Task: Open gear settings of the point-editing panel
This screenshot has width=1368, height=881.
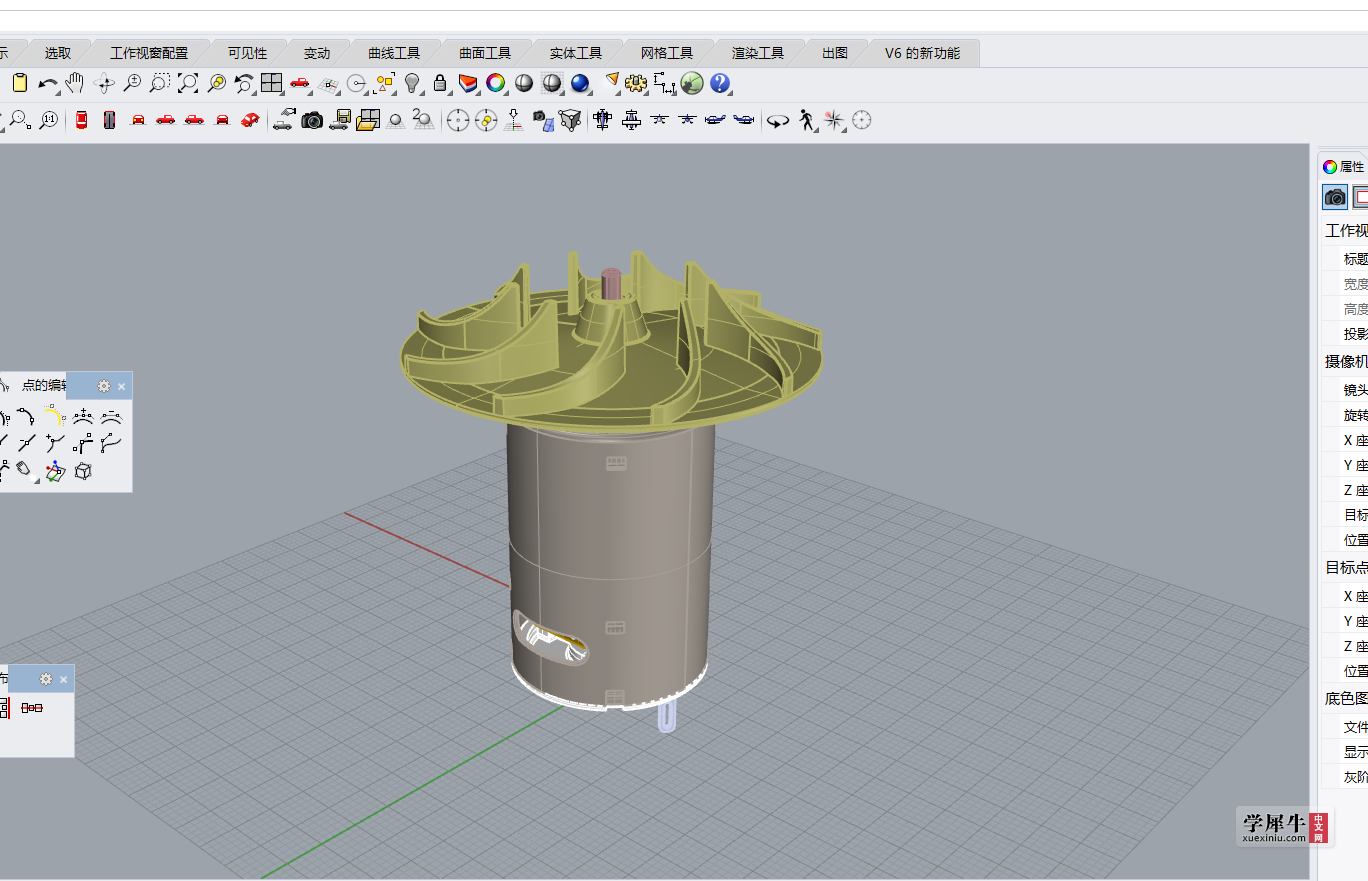Action: 103,386
